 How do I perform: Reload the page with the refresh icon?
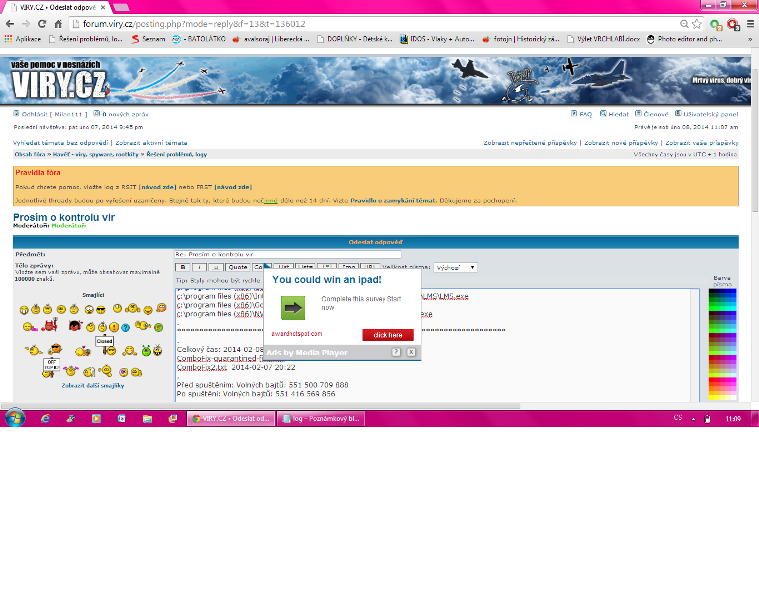tap(41, 23)
